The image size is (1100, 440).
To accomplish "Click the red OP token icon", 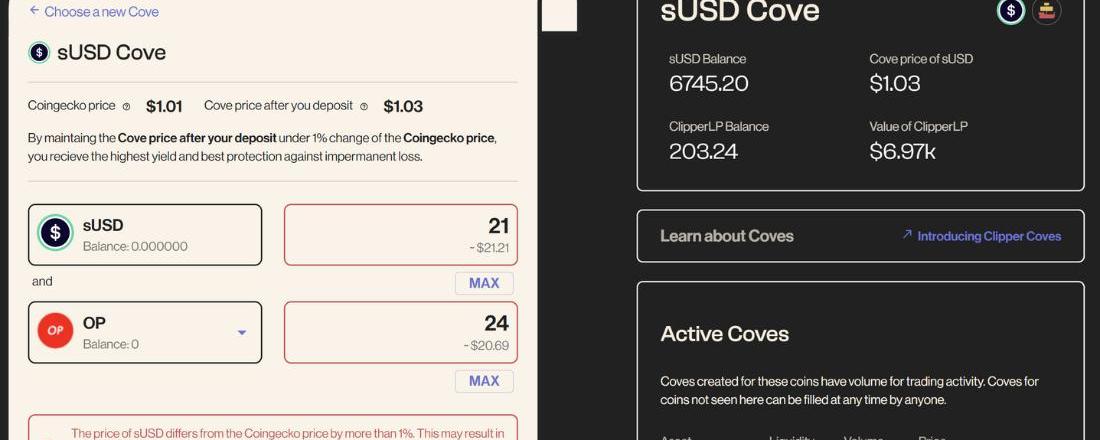I will tap(55, 331).
